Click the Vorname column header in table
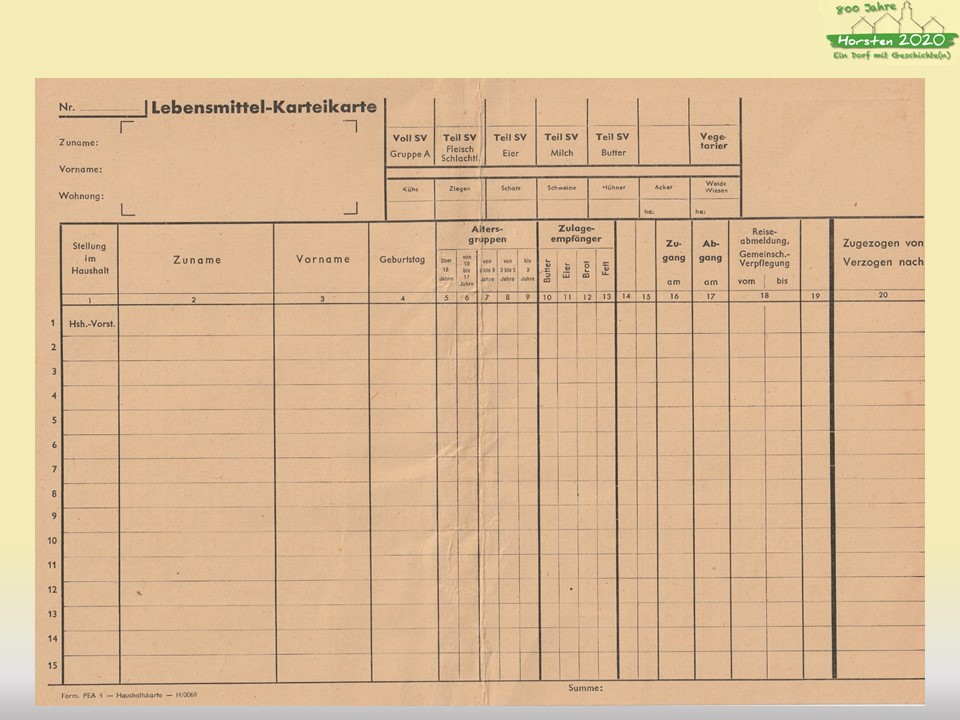Image resolution: width=960 pixels, height=720 pixels. point(323,260)
